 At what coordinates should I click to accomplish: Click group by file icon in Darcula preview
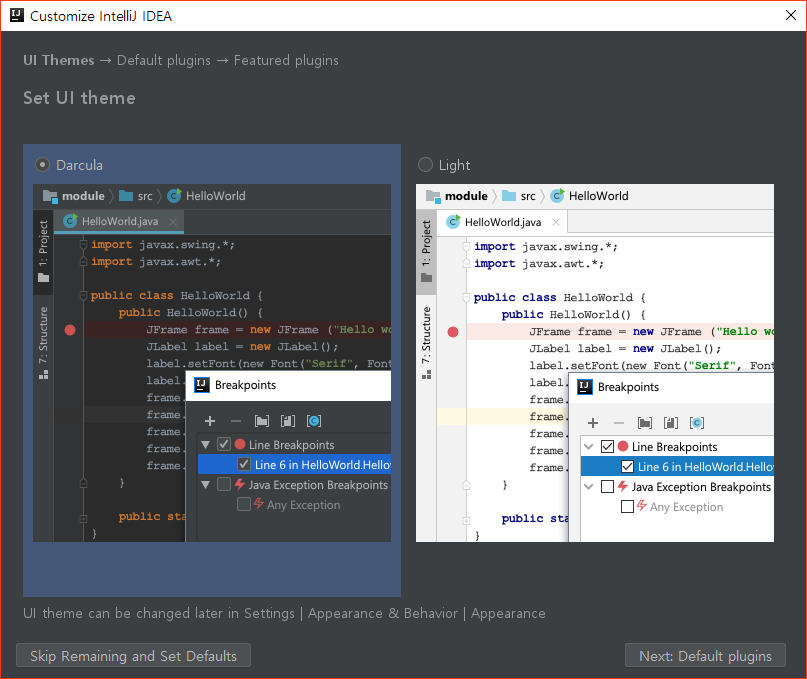tap(288, 421)
